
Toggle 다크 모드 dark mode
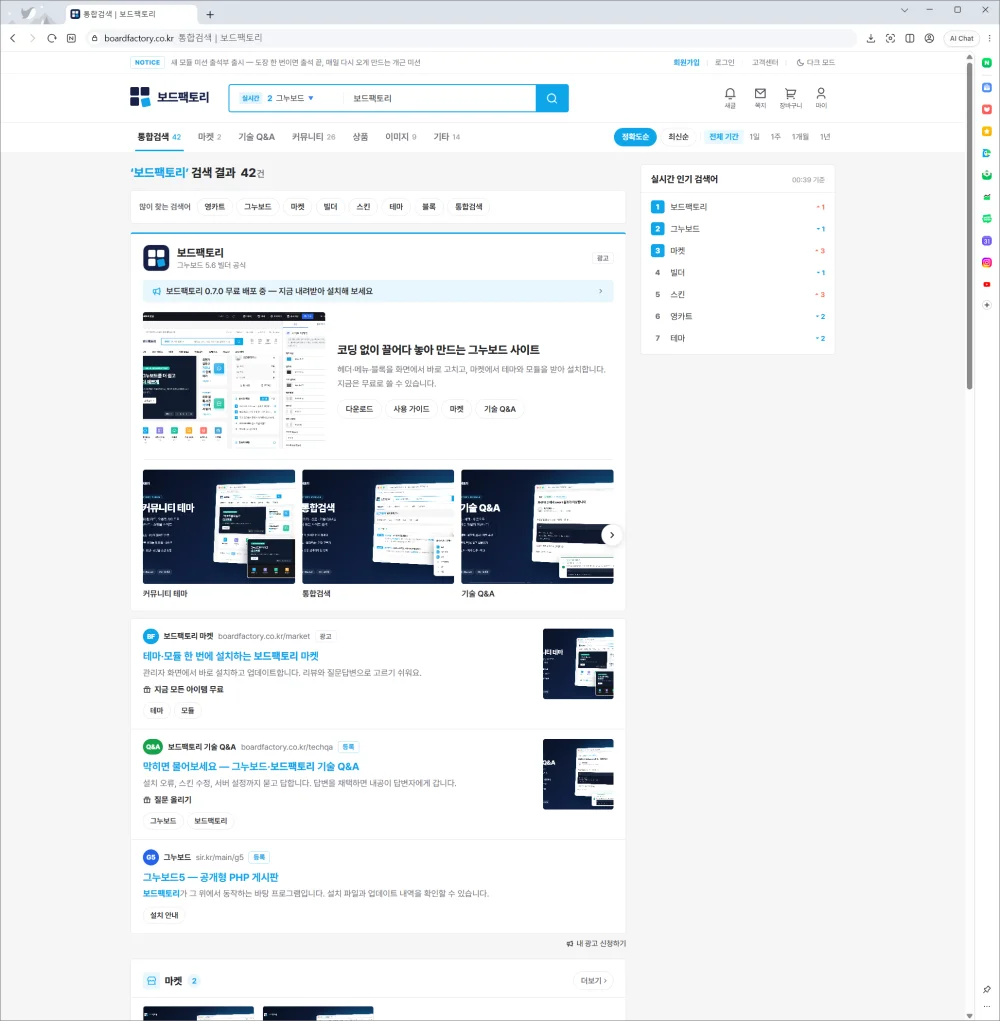[x=815, y=63]
